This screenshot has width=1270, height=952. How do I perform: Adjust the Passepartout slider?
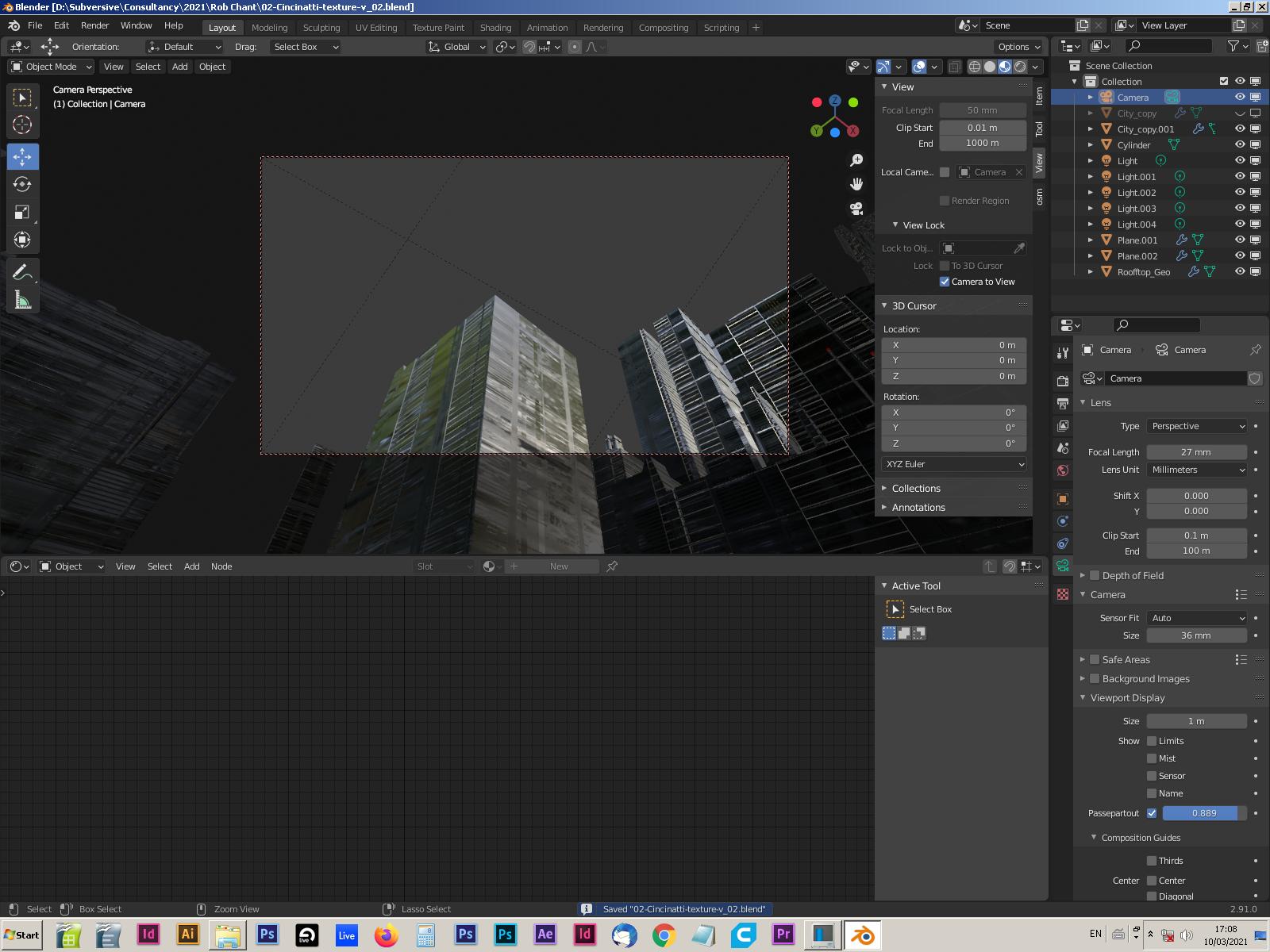(1203, 813)
